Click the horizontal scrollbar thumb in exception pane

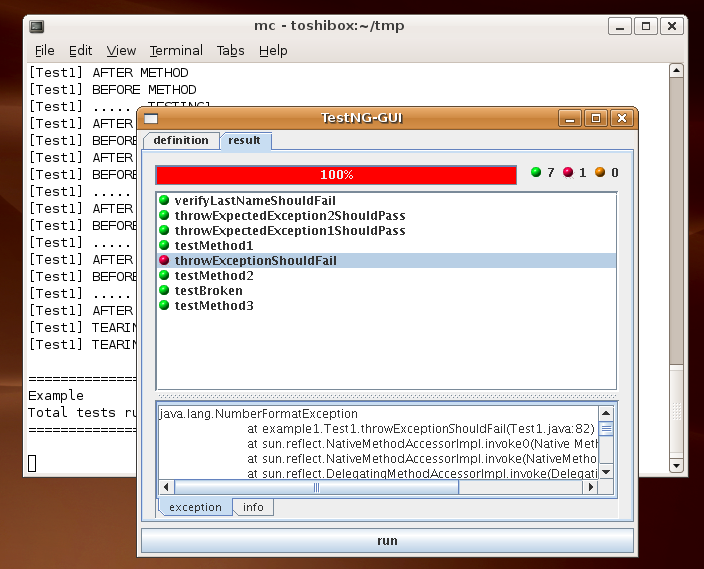point(317,487)
